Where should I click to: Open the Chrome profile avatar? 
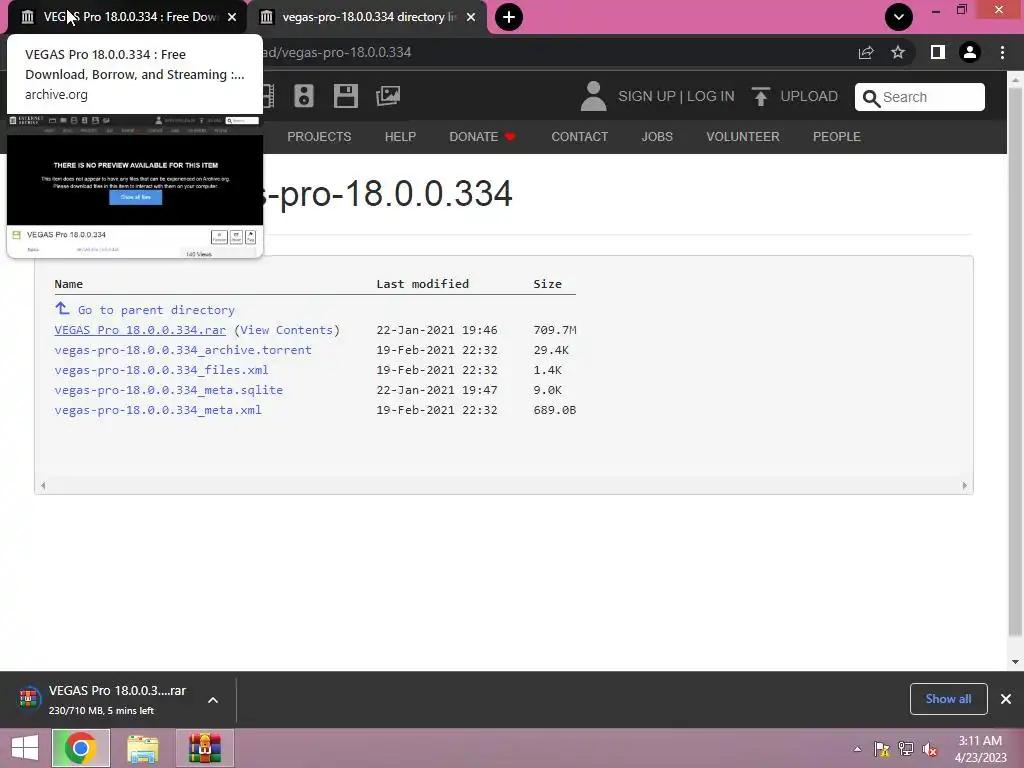coord(970,52)
